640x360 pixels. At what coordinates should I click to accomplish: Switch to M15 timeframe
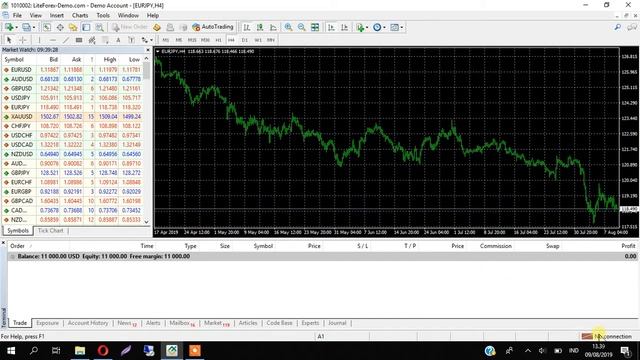click(x=192, y=40)
